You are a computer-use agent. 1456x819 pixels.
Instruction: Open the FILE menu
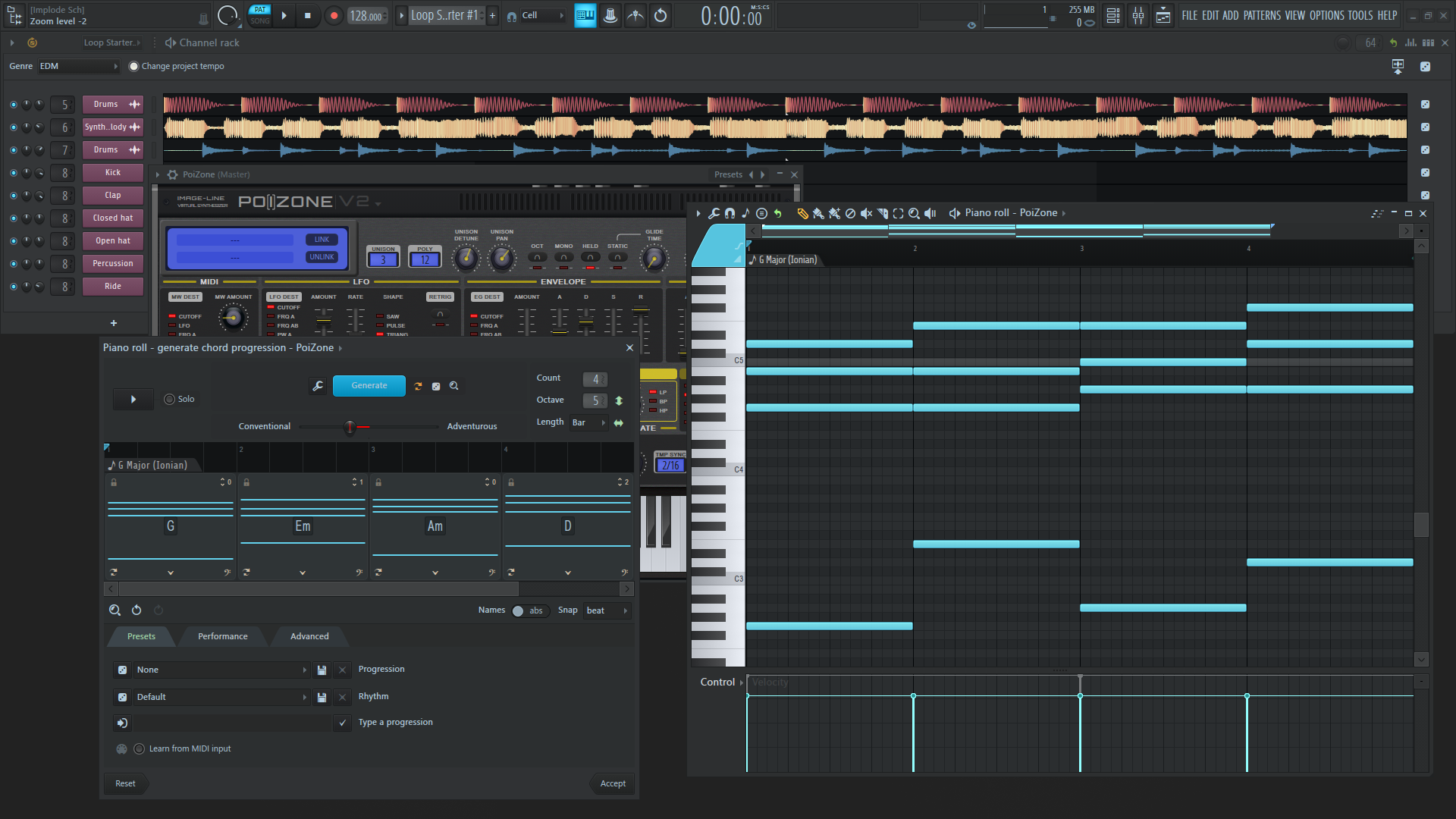click(1189, 15)
